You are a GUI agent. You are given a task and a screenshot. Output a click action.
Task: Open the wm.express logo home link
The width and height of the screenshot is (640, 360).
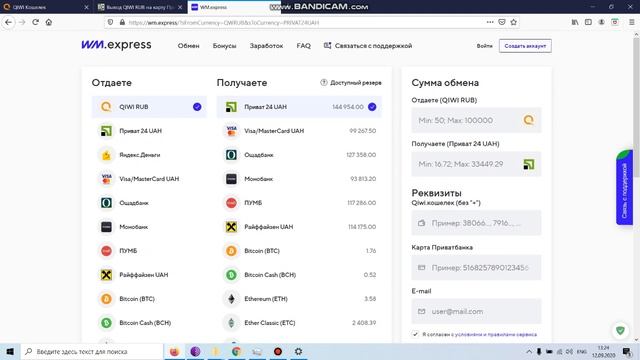[116, 45]
